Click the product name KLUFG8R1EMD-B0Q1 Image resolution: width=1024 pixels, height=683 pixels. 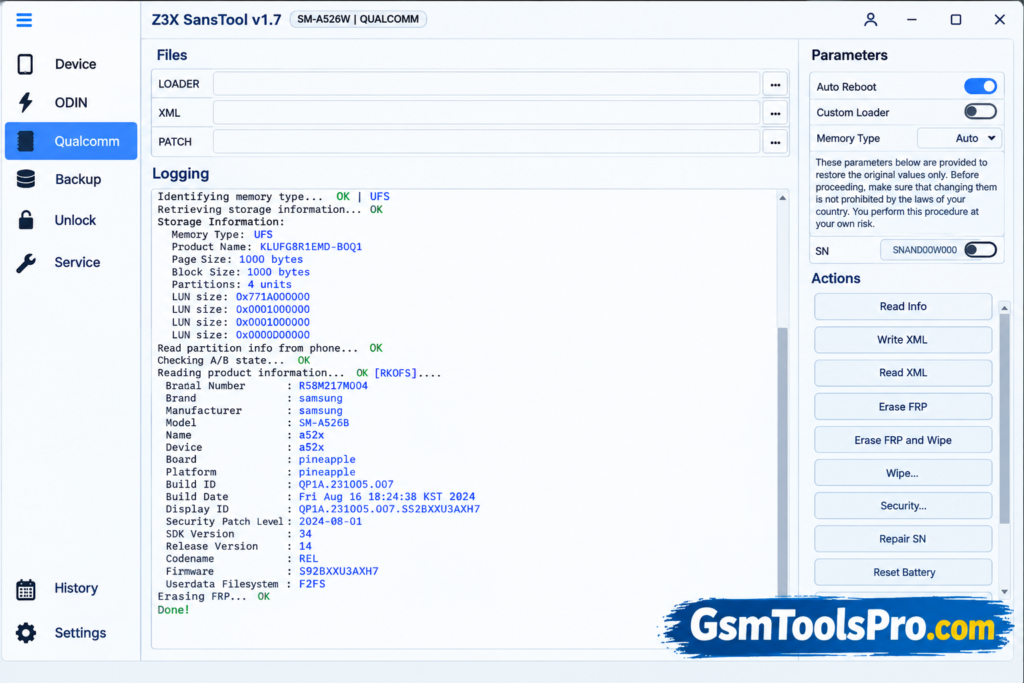pos(311,247)
